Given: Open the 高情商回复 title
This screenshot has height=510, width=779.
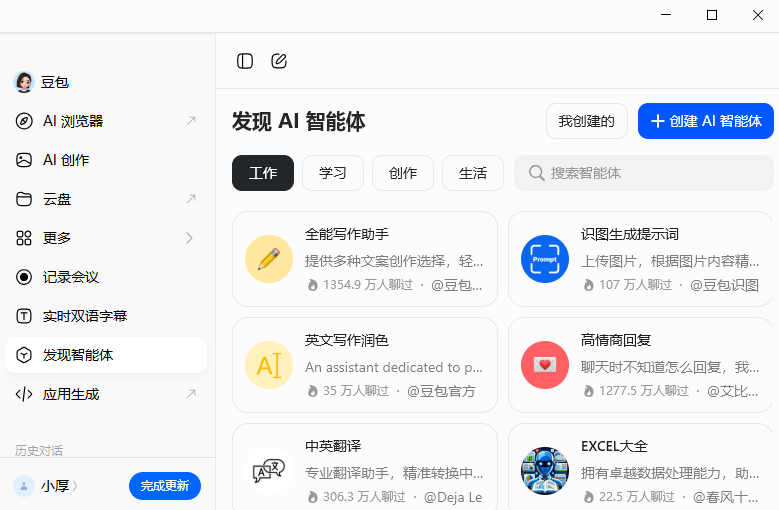Looking at the screenshot, I should point(616,340).
